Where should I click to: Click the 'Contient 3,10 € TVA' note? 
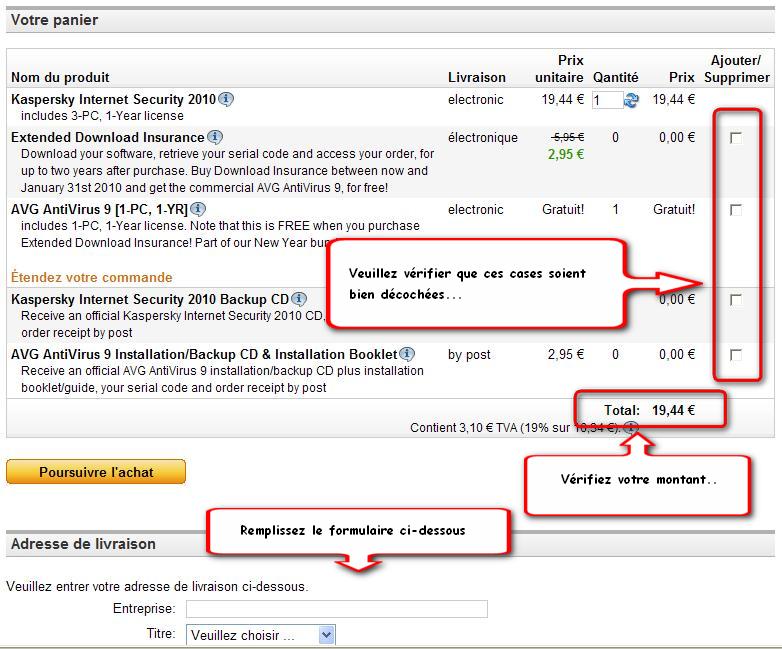coord(515,428)
